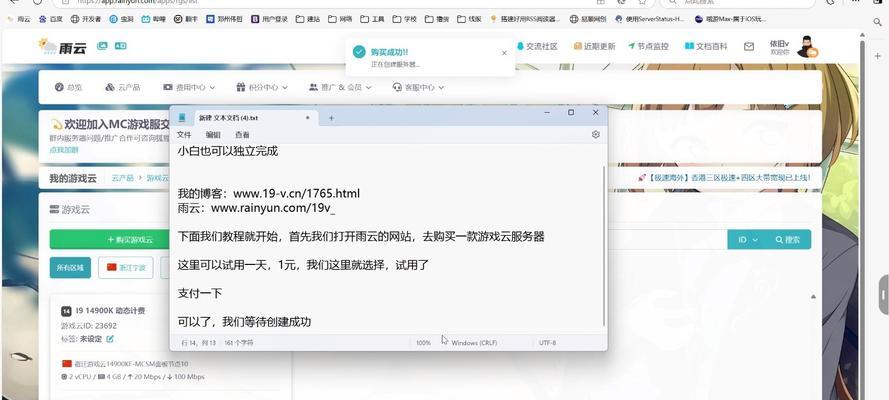Click the image icon beside the 雨云 logo
The height and width of the screenshot is (400, 889).
click(102, 46)
